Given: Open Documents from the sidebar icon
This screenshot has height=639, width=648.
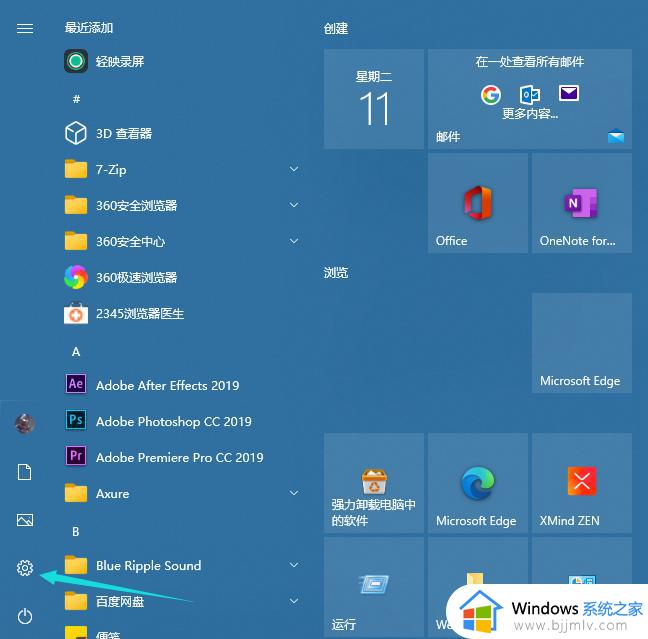Looking at the screenshot, I should click(x=24, y=472).
